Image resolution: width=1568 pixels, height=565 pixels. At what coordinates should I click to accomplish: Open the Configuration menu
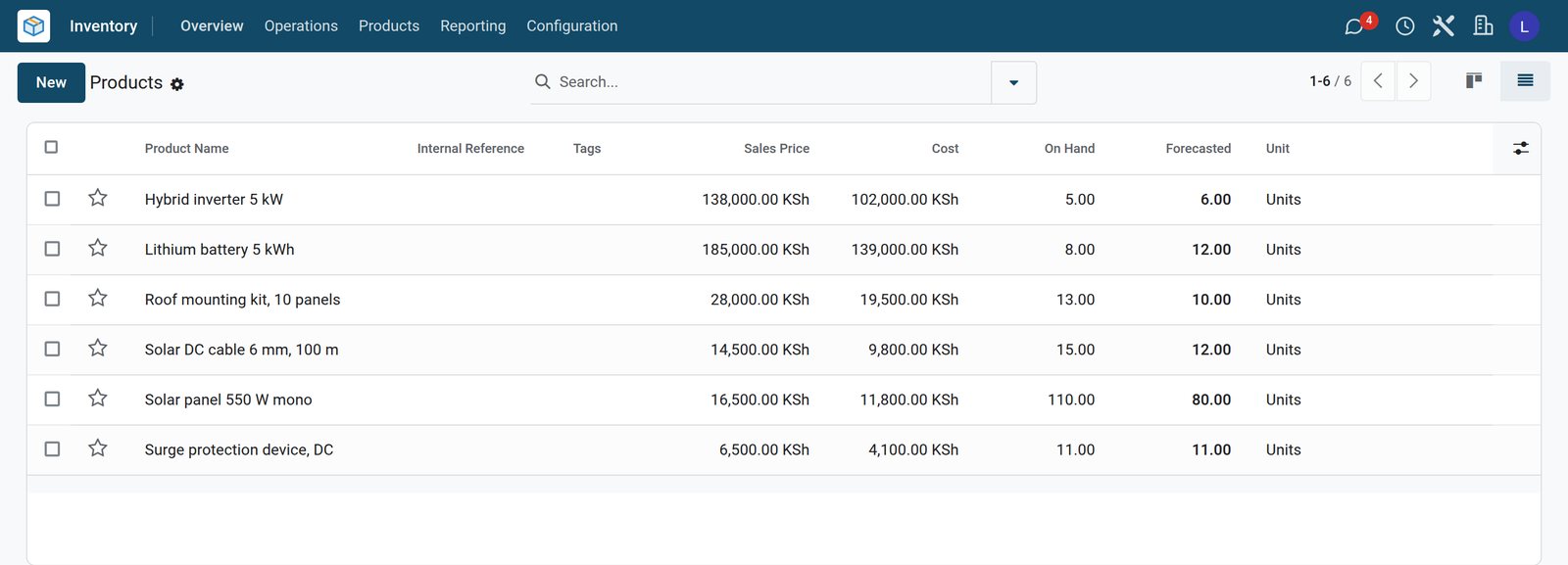tap(572, 26)
